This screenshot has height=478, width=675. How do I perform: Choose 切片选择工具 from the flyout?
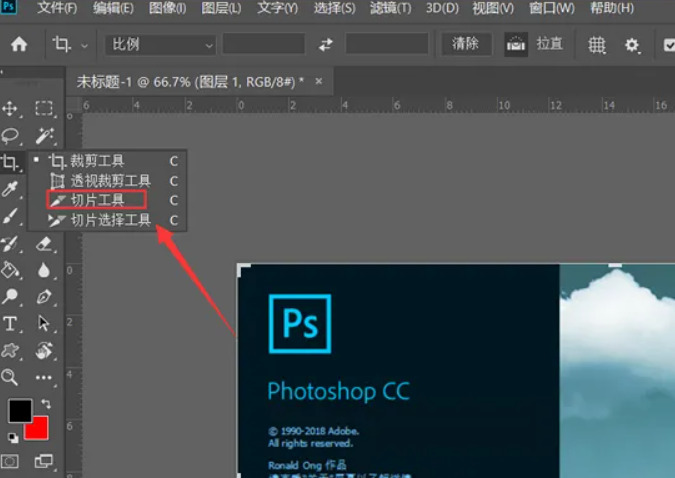pos(108,220)
